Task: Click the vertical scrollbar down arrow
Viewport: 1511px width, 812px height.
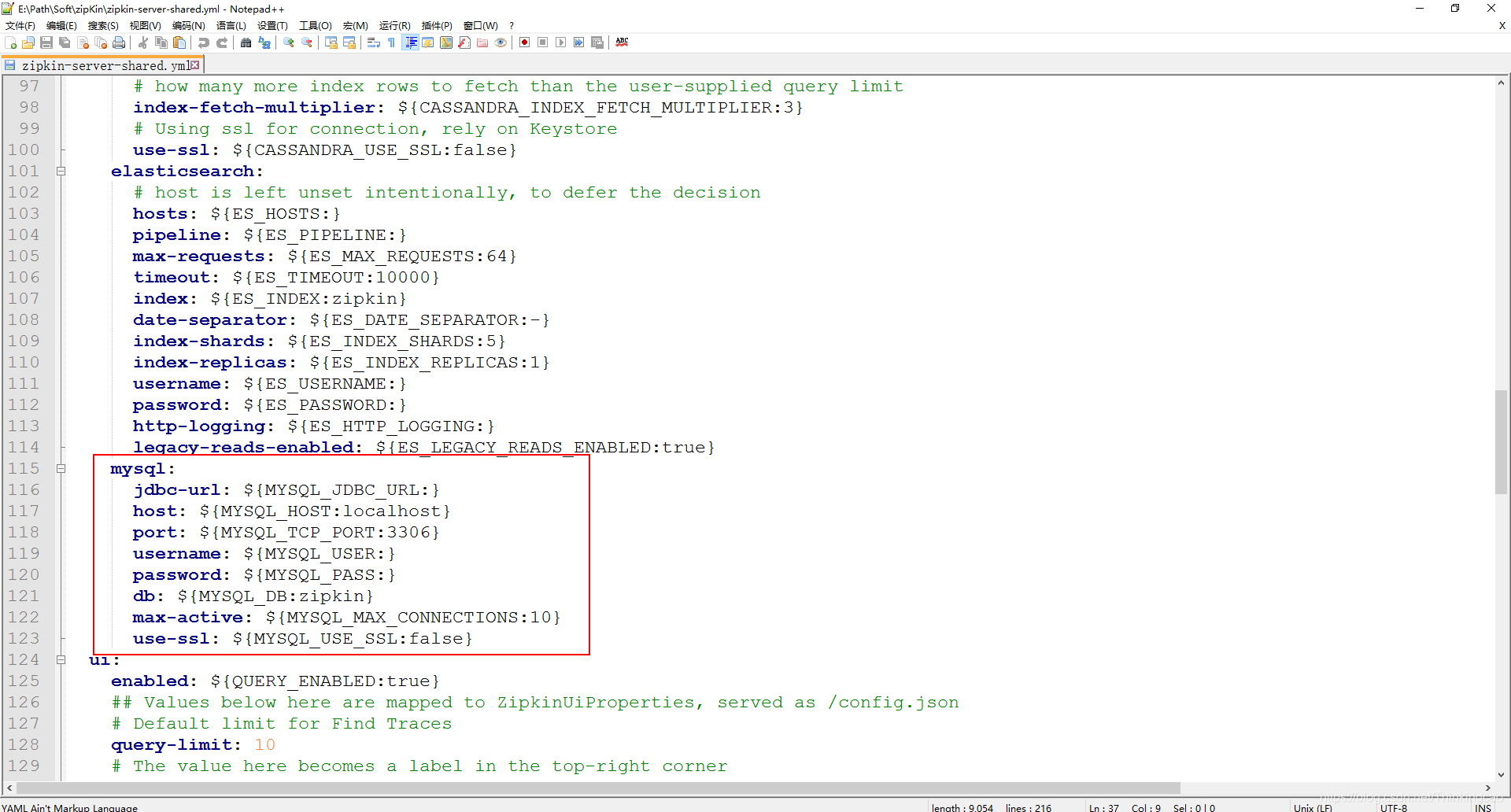Action: click(x=1501, y=774)
